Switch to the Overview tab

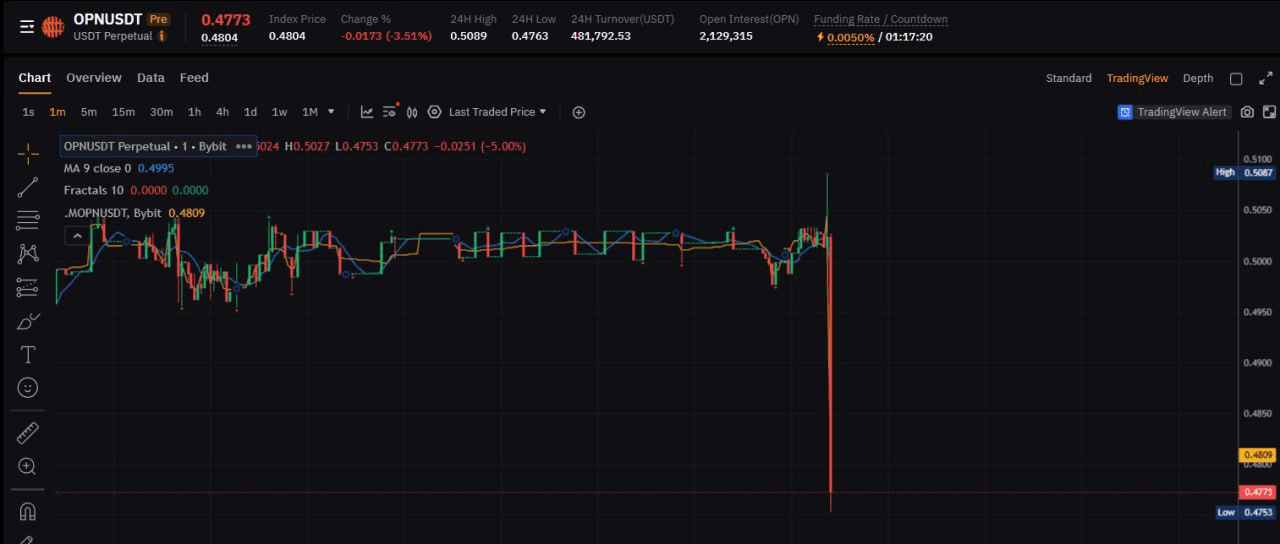point(94,78)
